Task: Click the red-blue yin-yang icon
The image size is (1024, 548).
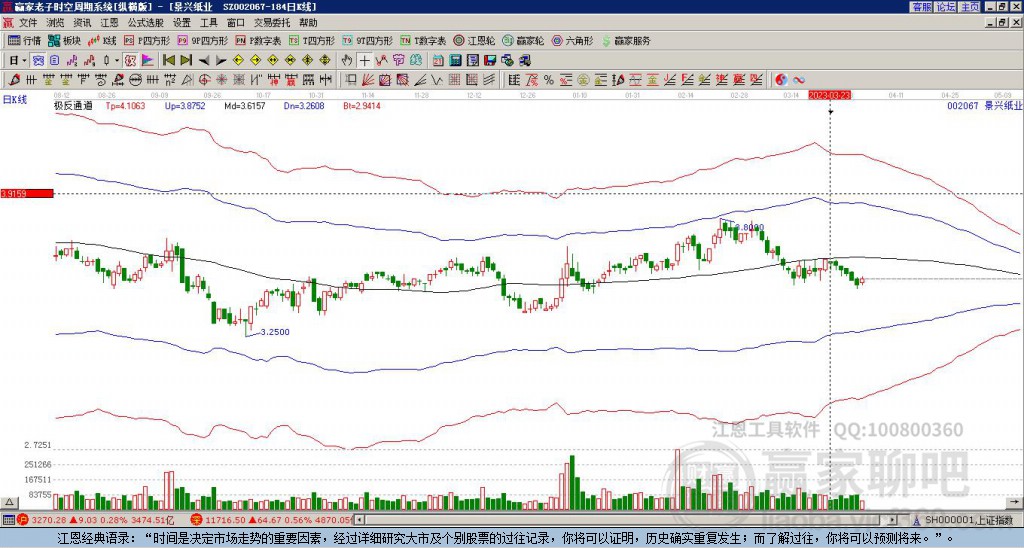Action: click(781, 80)
